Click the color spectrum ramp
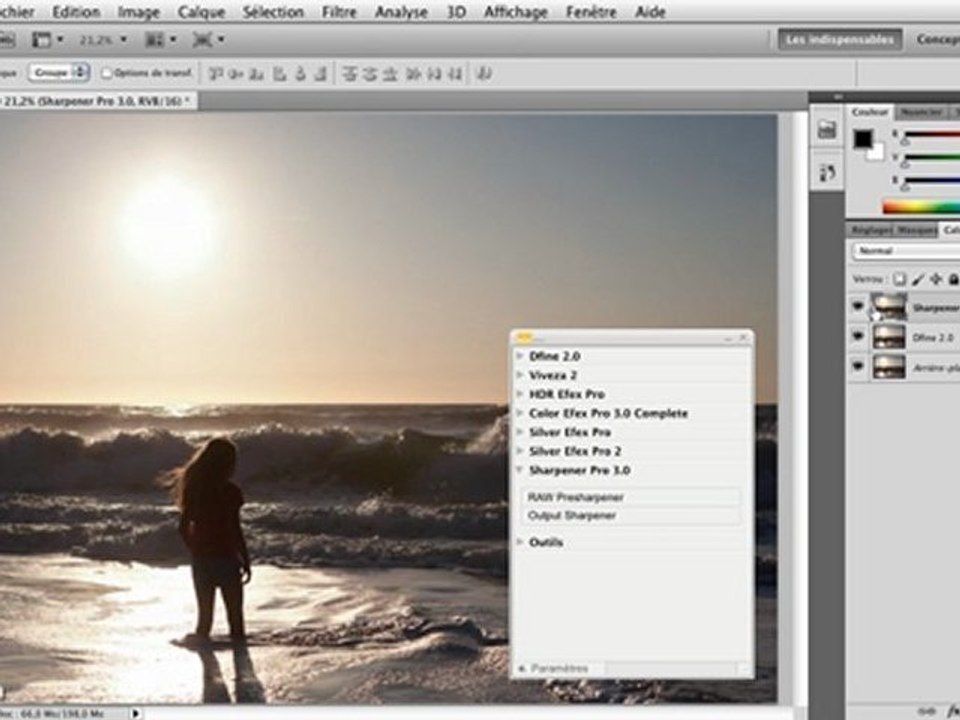The width and height of the screenshot is (960, 720). tap(921, 207)
